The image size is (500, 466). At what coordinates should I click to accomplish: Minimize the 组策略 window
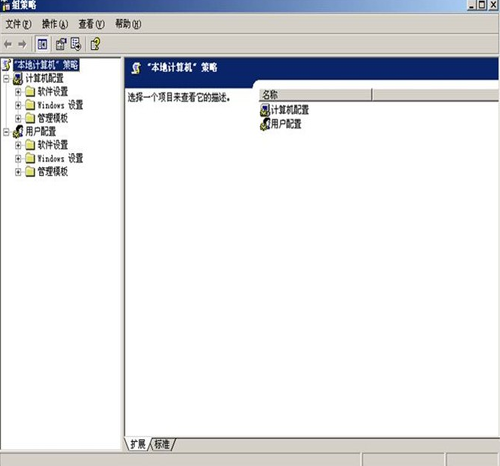[472, 5]
